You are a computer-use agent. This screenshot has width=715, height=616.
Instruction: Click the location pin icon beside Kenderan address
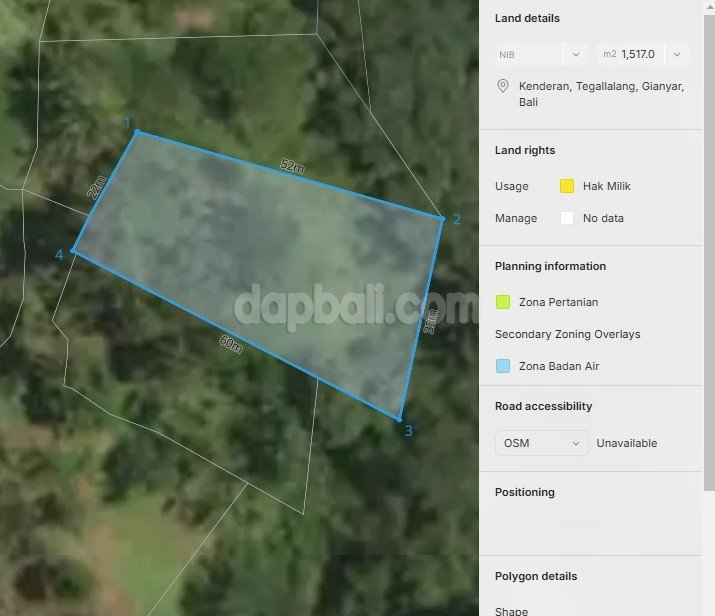tap(504, 87)
